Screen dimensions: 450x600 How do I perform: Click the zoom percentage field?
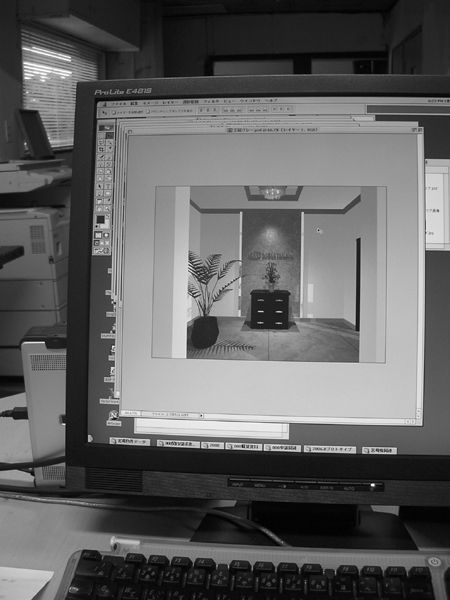point(130,413)
